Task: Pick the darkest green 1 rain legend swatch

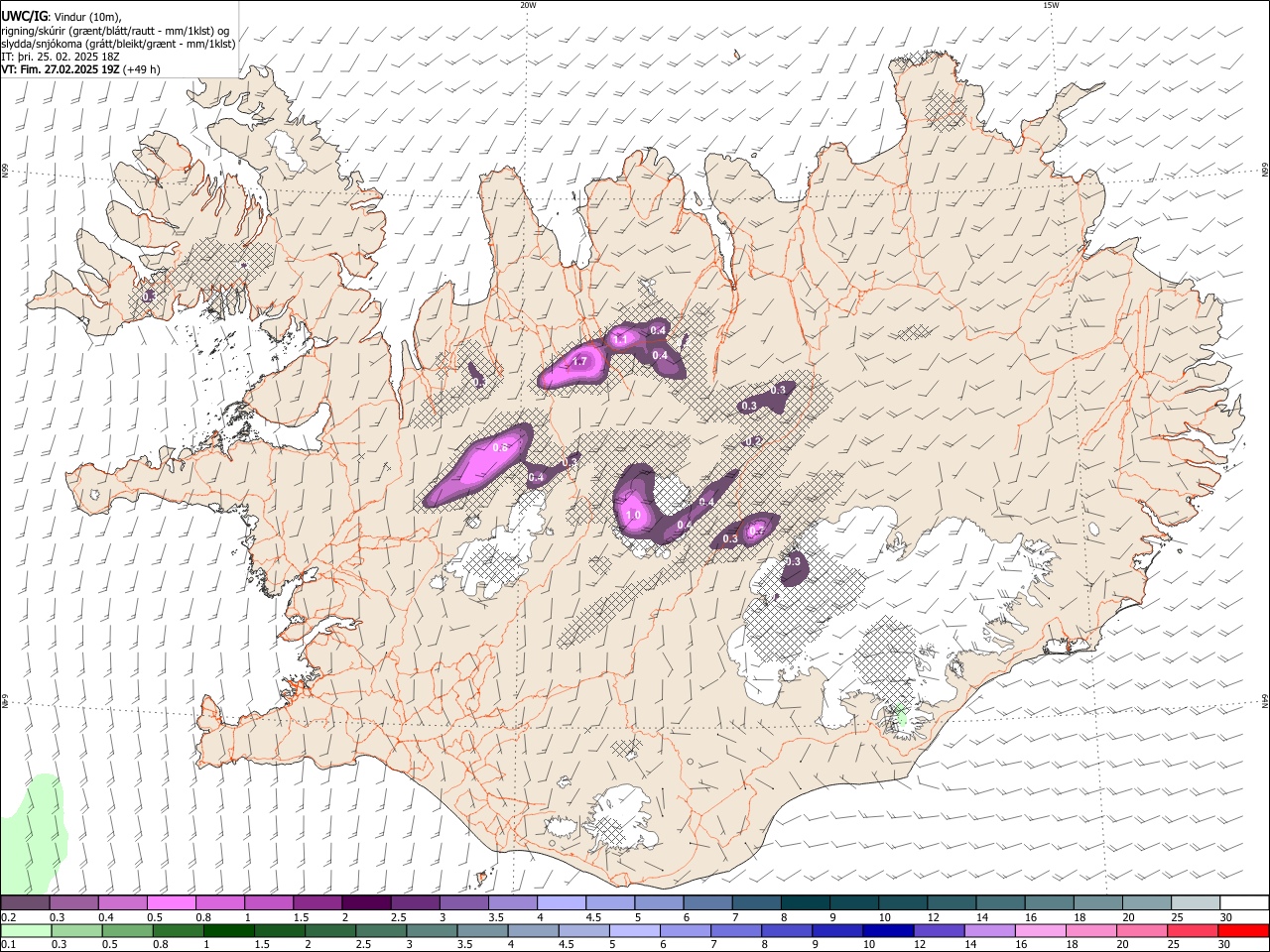Action: (228, 930)
